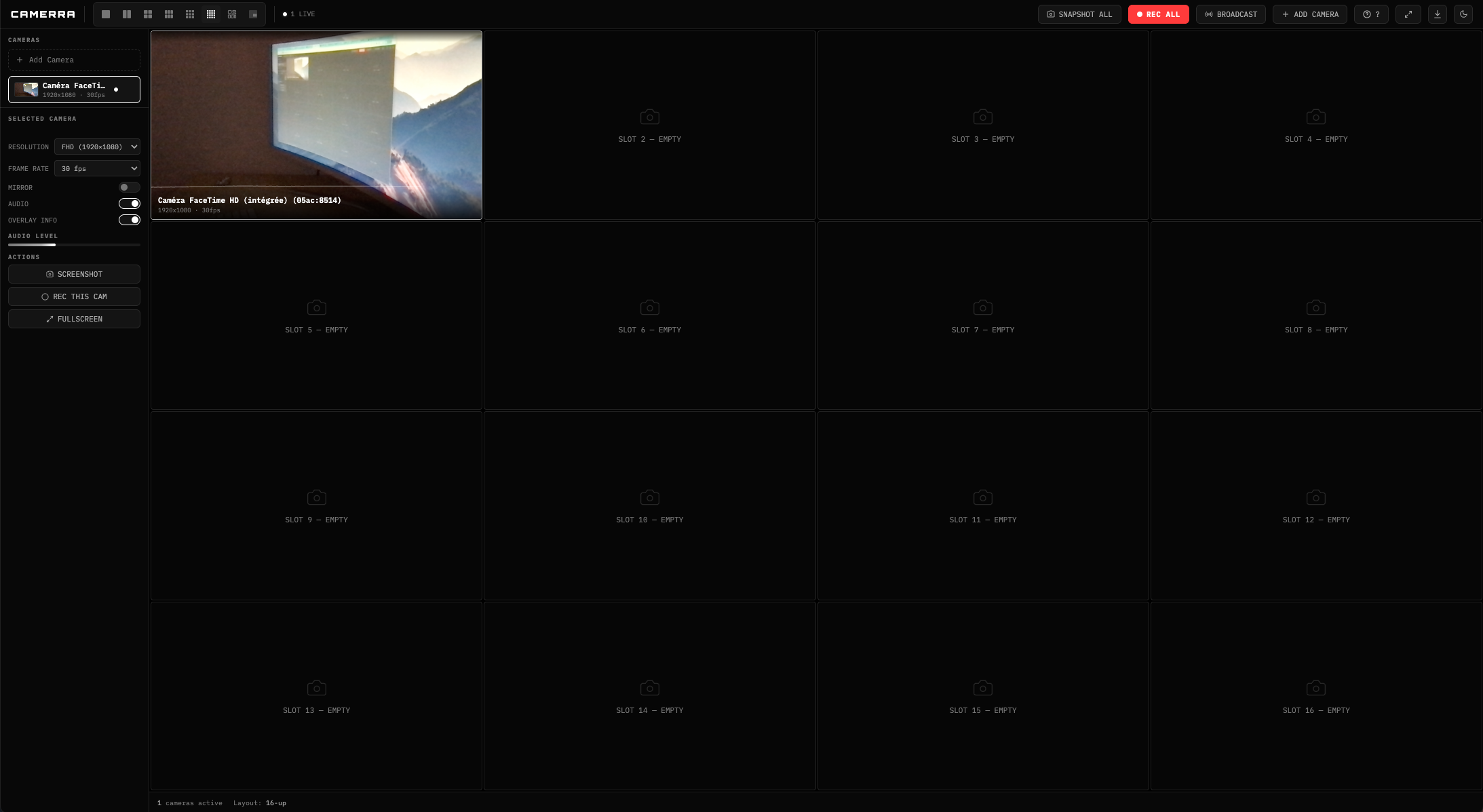Viewport: 1483px width, 812px height.
Task: Click the camera icon in Slot 13
Action: 317,688
